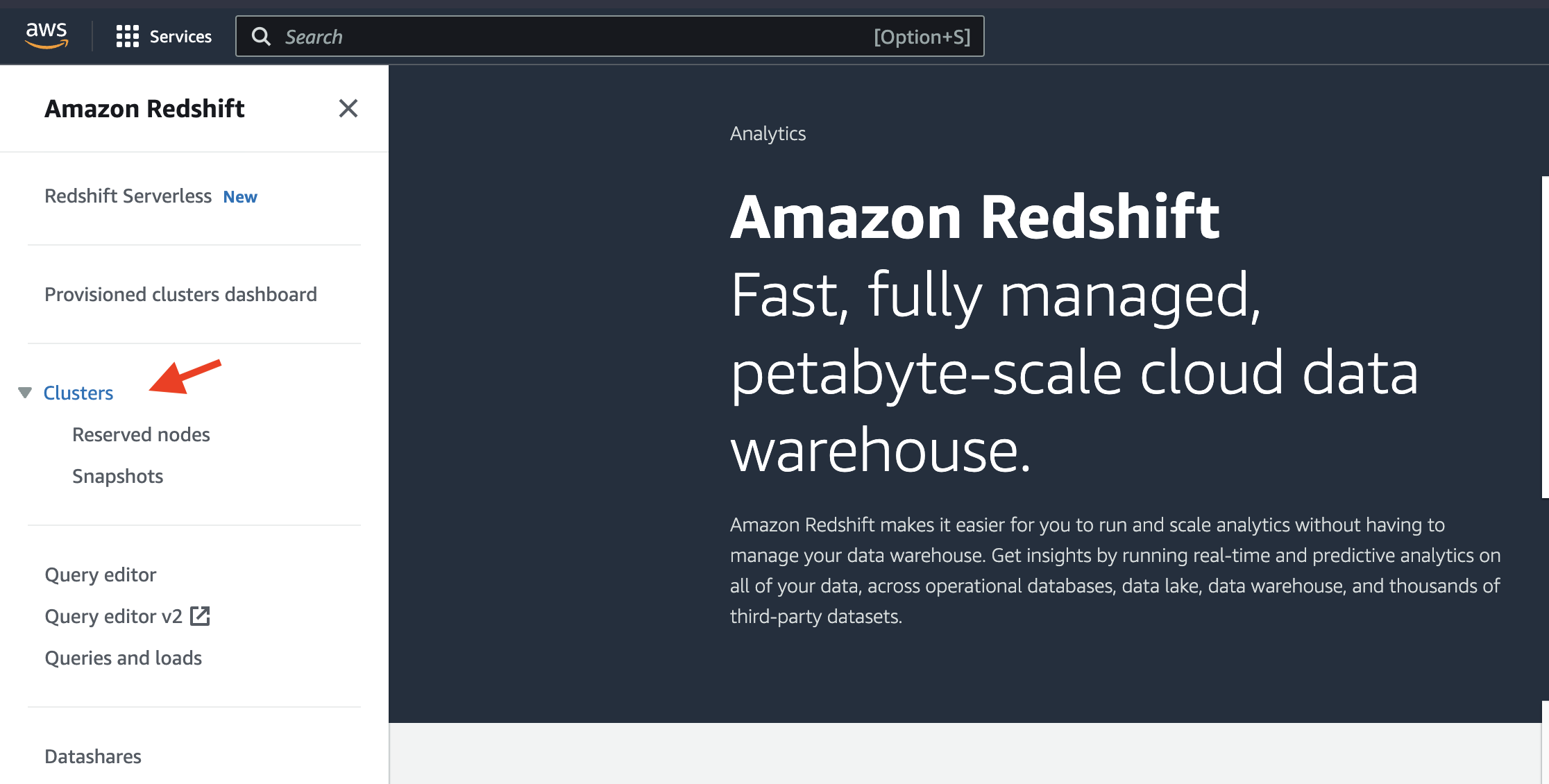Open Reserved nodes page
The image size is (1549, 784).
tap(141, 435)
